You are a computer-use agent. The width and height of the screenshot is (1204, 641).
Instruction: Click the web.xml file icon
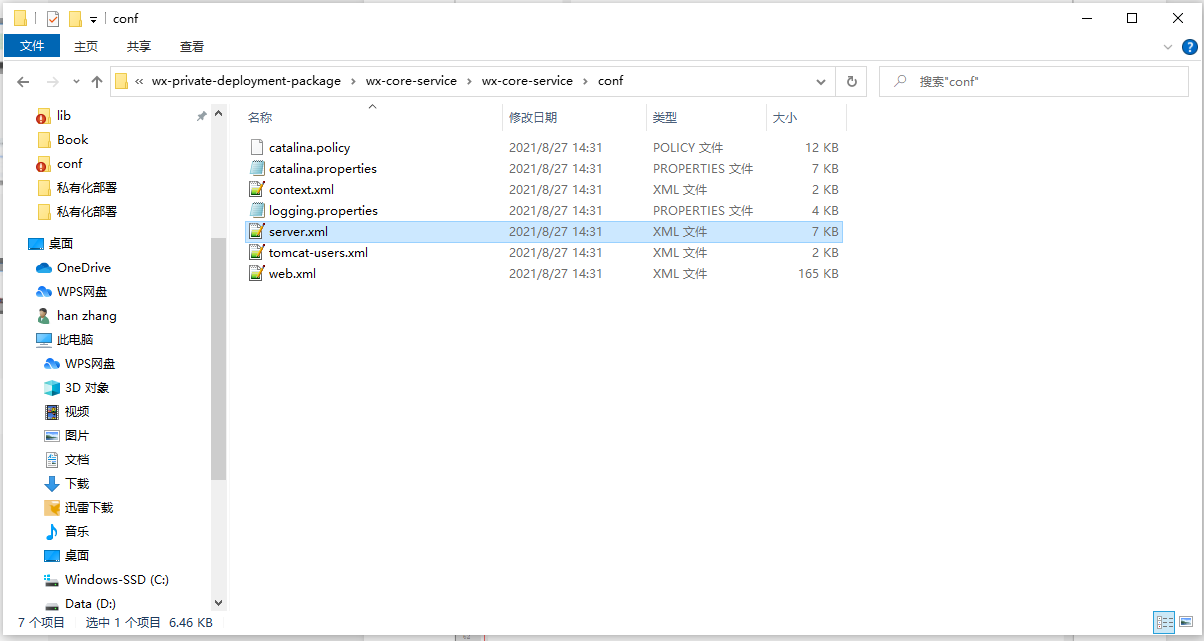(257, 274)
